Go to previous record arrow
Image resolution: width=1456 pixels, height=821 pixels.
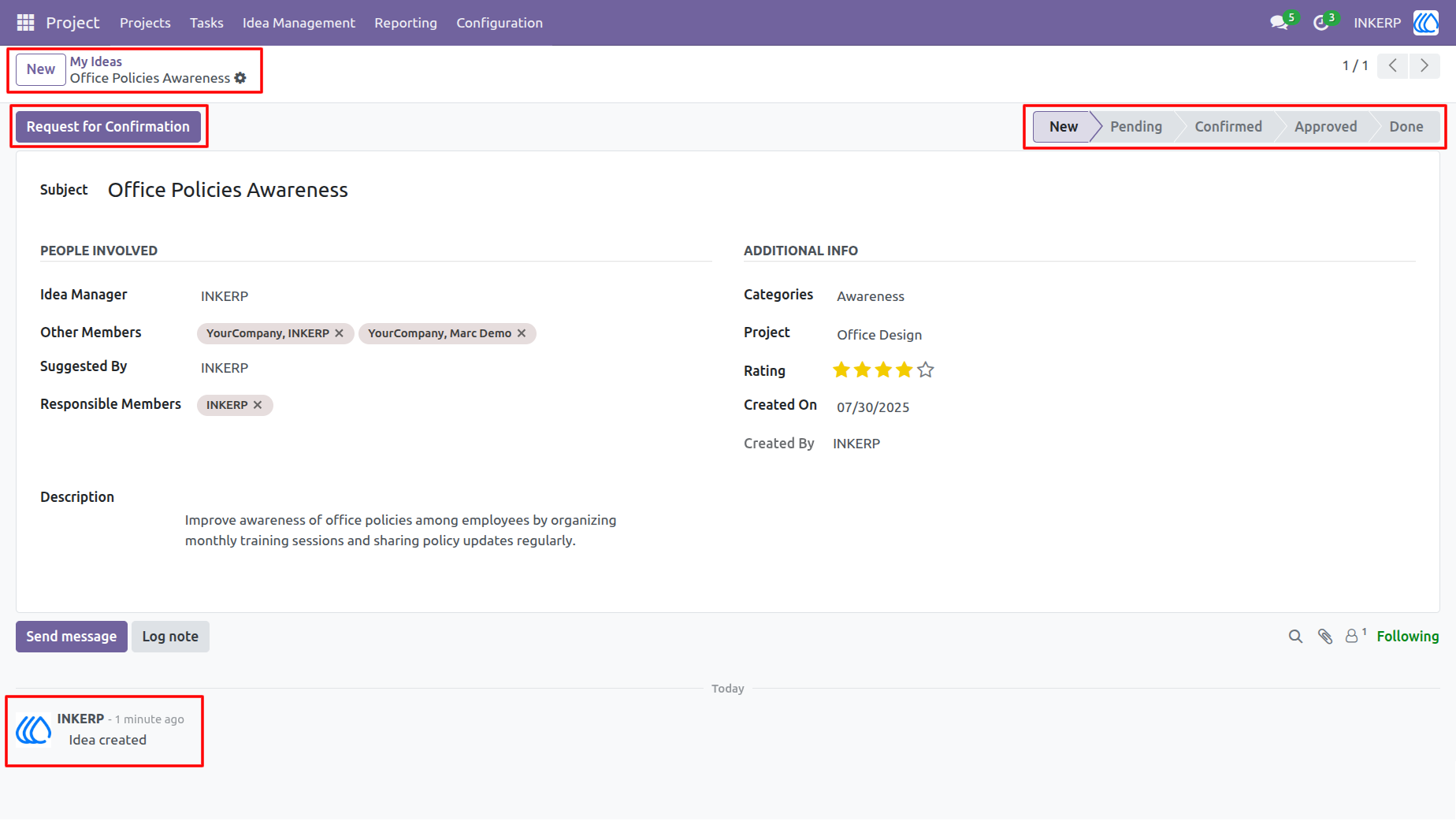tap(1393, 65)
